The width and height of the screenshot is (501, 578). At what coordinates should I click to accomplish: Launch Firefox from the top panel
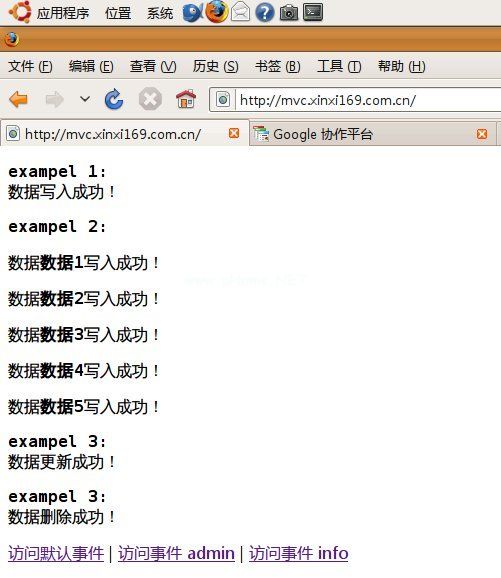pyautogui.click(x=216, y=12)
